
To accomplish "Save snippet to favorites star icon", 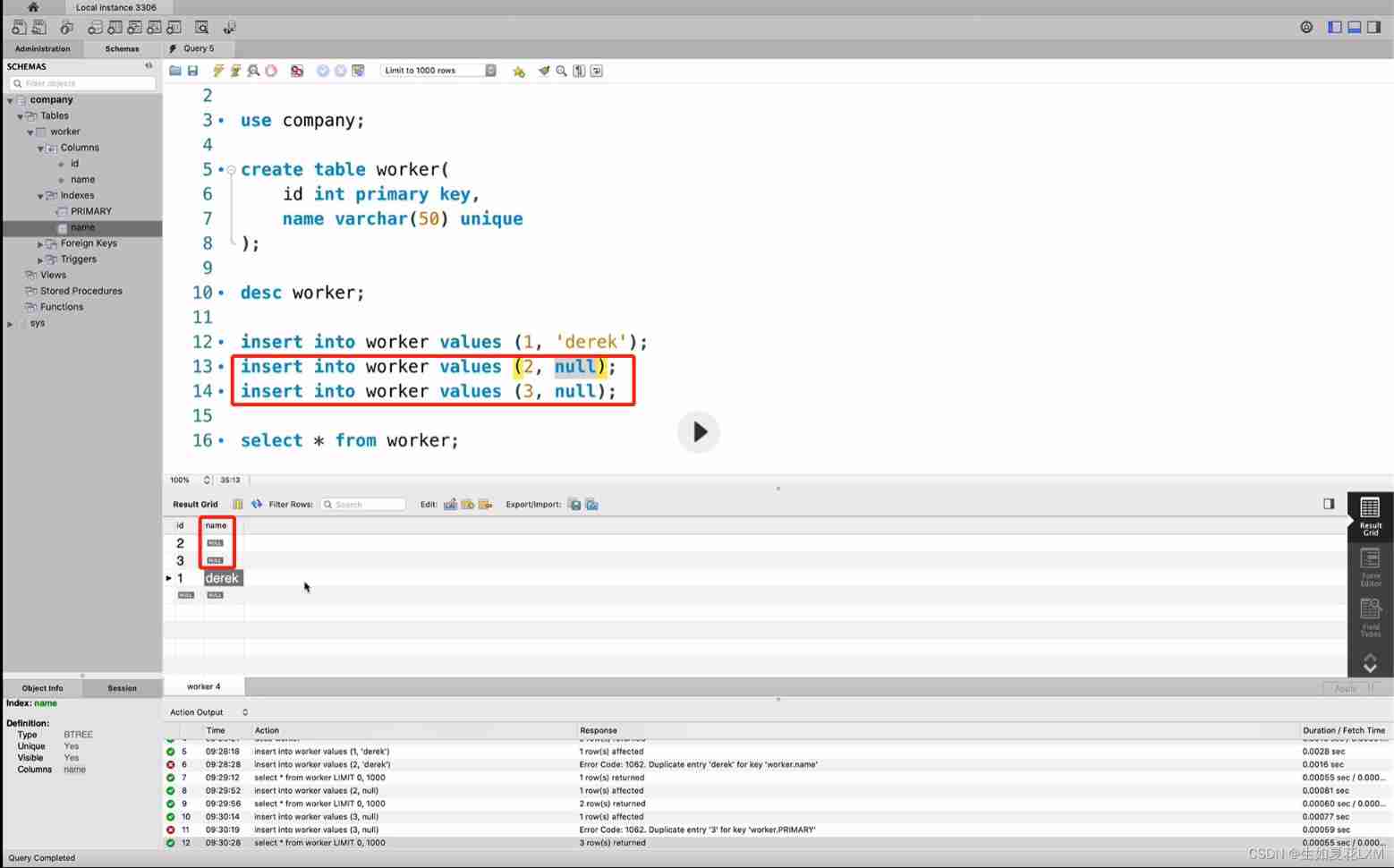I will click(519, 71).
